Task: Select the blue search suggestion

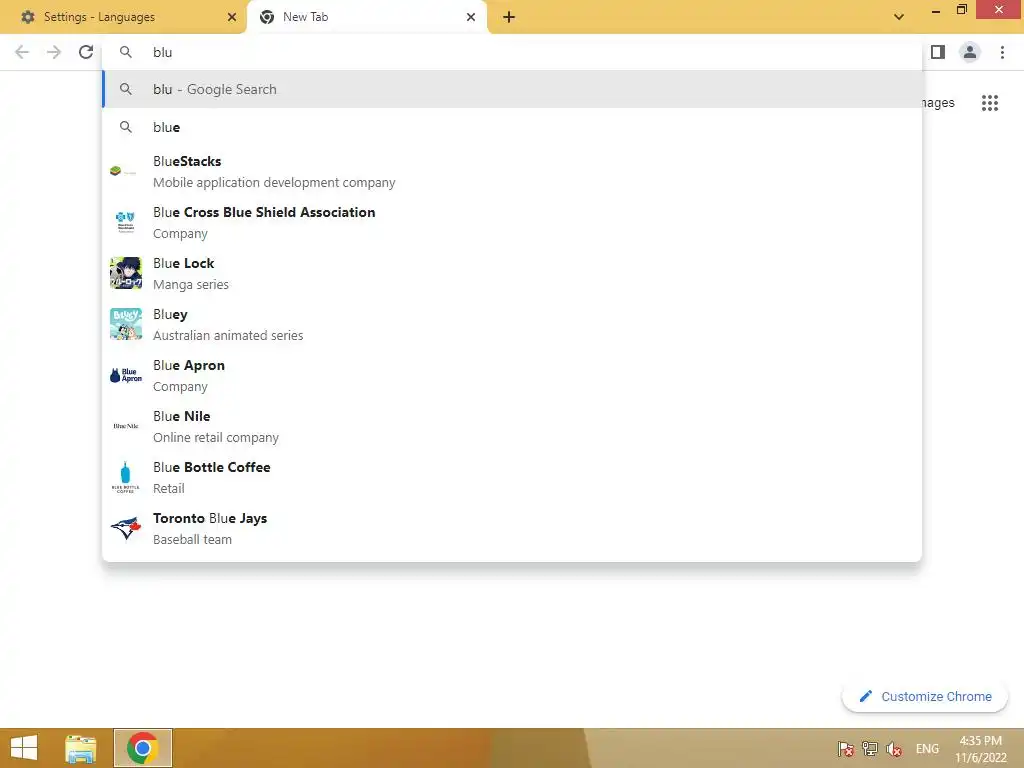Action: [x=513, y=127]
